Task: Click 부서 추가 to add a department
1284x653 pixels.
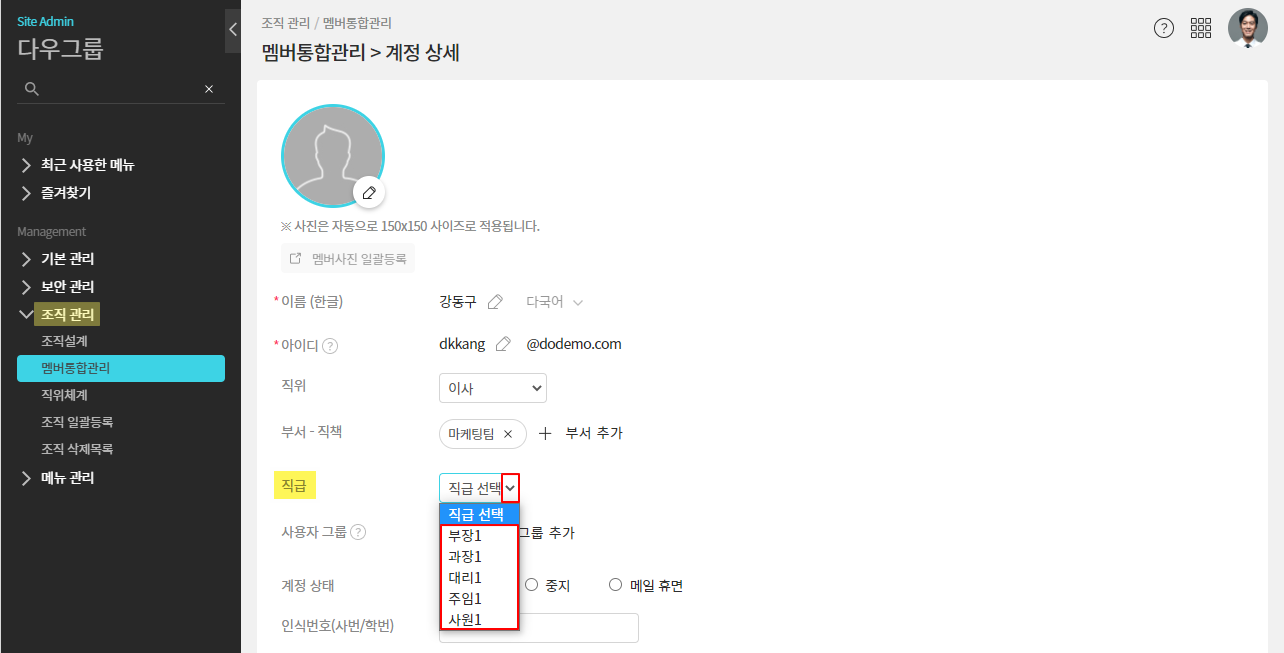Action: pos(582,433)
